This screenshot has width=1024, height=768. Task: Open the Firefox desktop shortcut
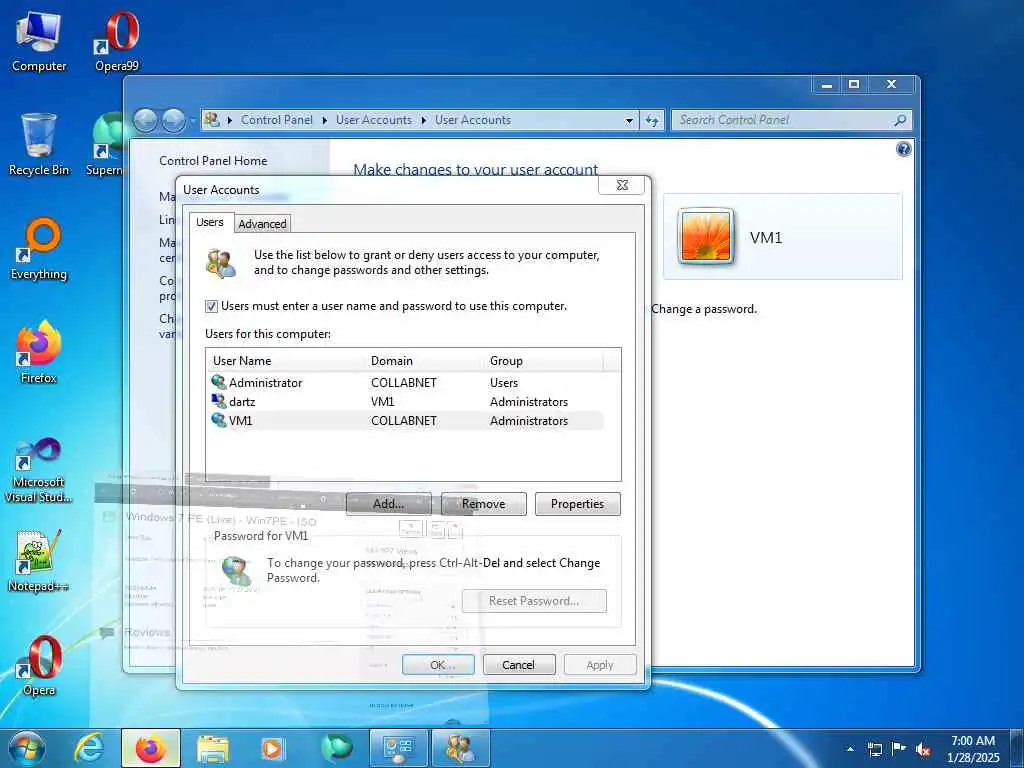[39, 353]
